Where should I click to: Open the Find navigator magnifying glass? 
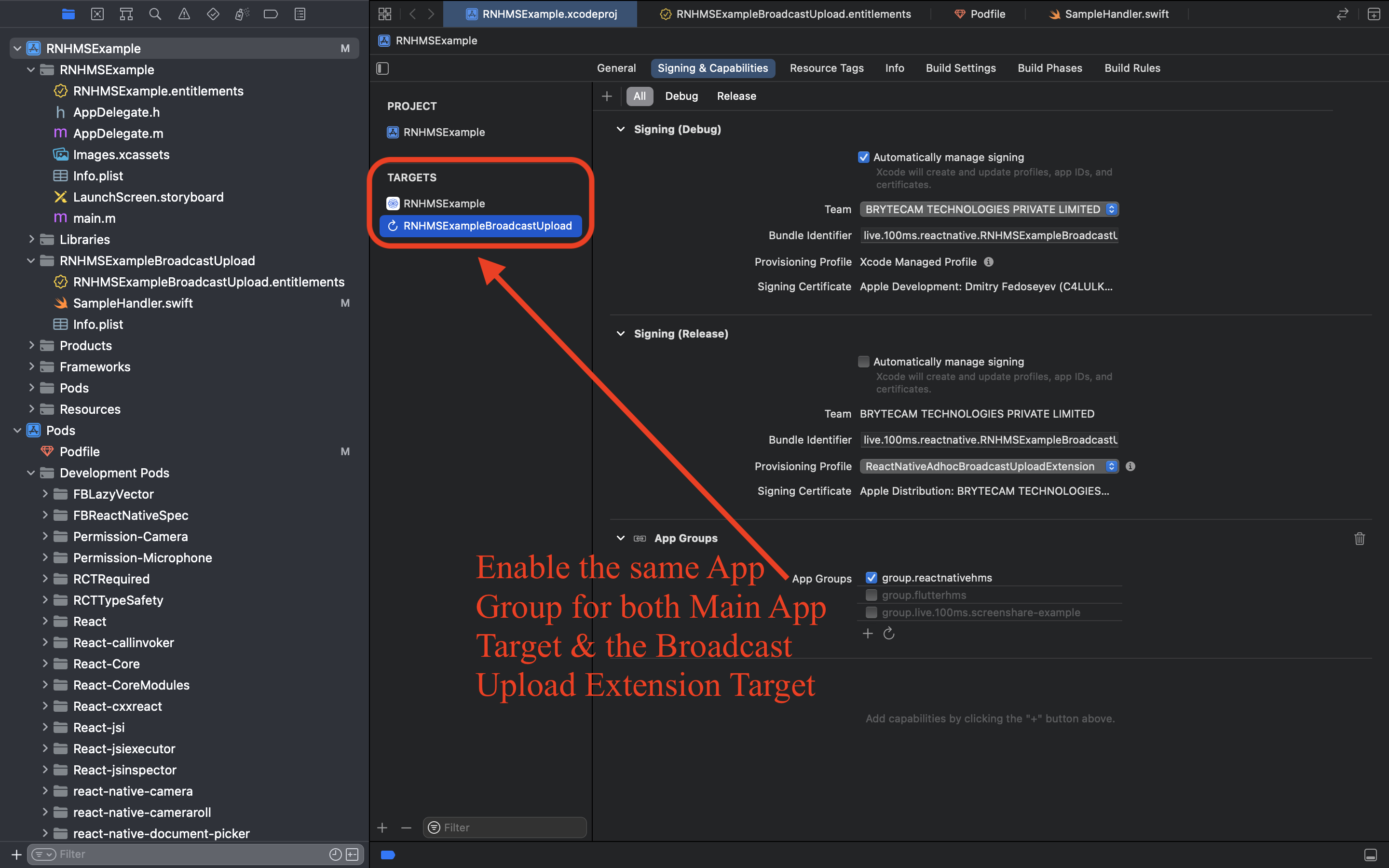point(155,14)
